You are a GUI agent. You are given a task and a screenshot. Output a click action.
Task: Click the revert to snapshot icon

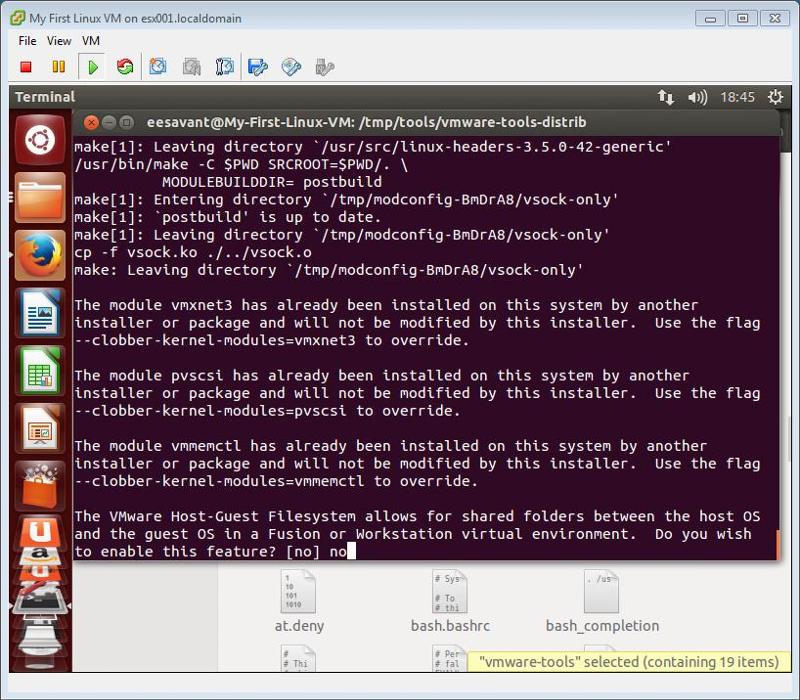[191, 66]
